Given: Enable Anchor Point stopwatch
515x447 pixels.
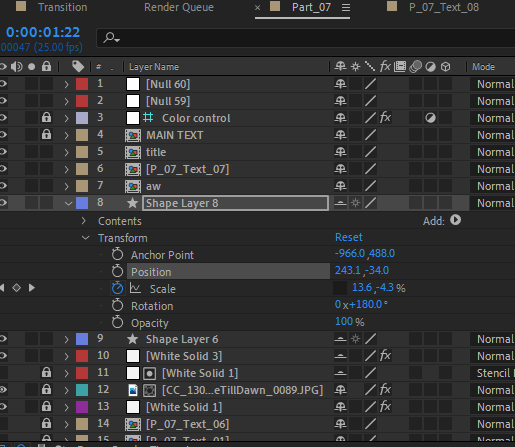Looking at the screenshot, I should 117,254.
